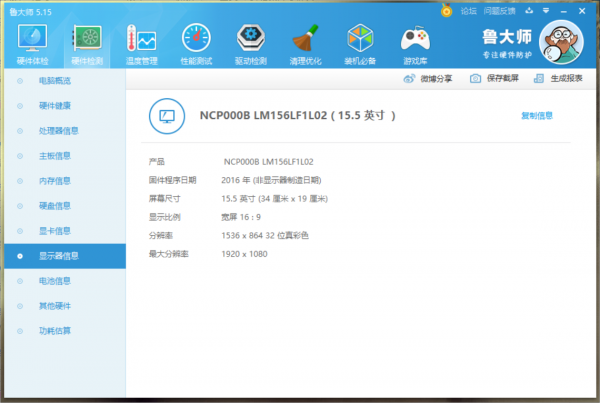Open the 游戏库 game controller icon

(x=415, y=44)
